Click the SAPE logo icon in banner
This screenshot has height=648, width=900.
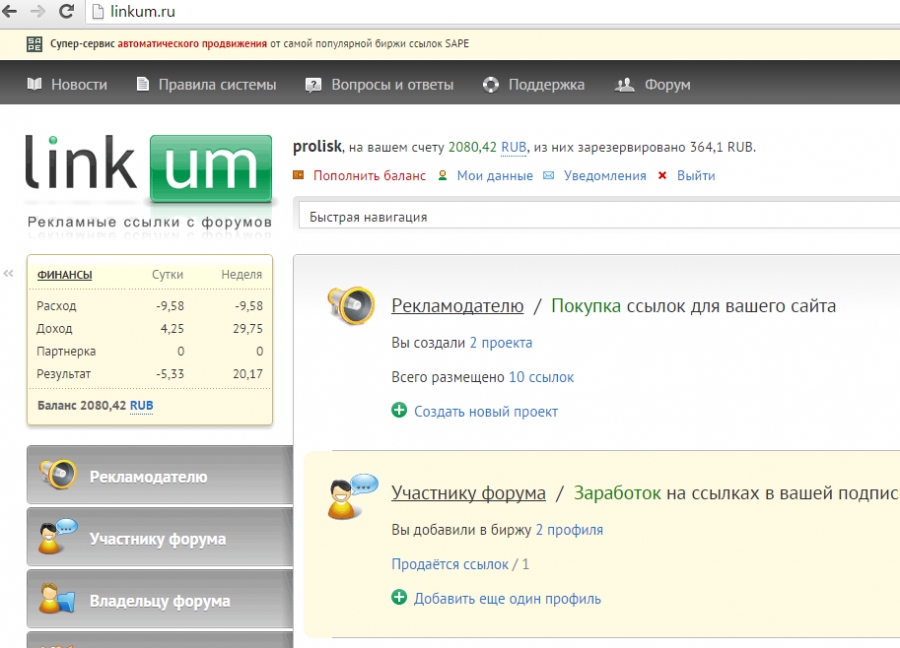coord(35,44)
